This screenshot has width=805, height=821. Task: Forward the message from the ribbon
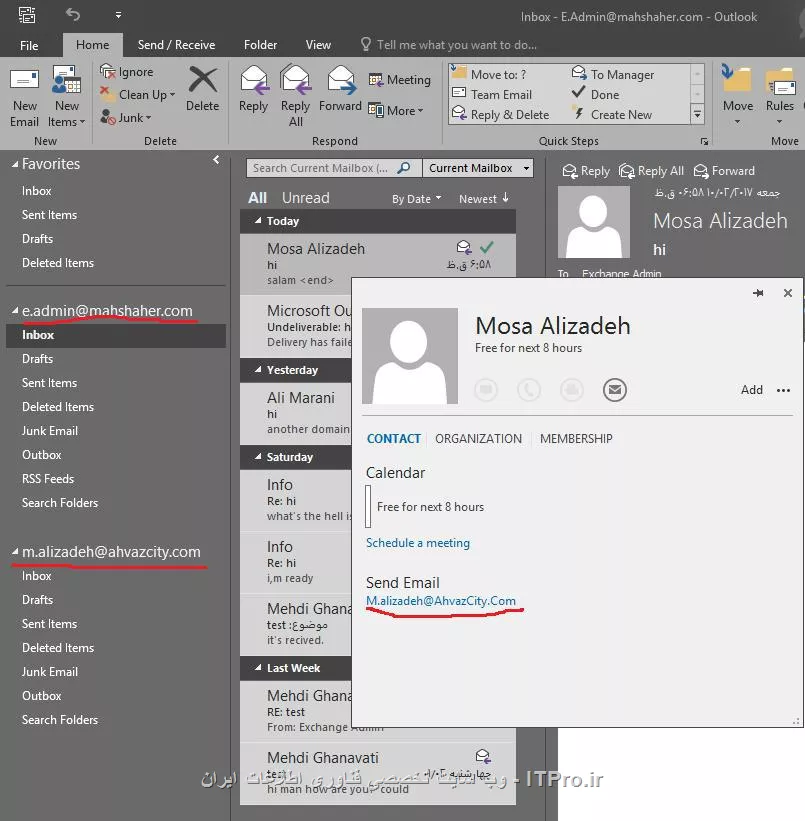coord(340,89)
